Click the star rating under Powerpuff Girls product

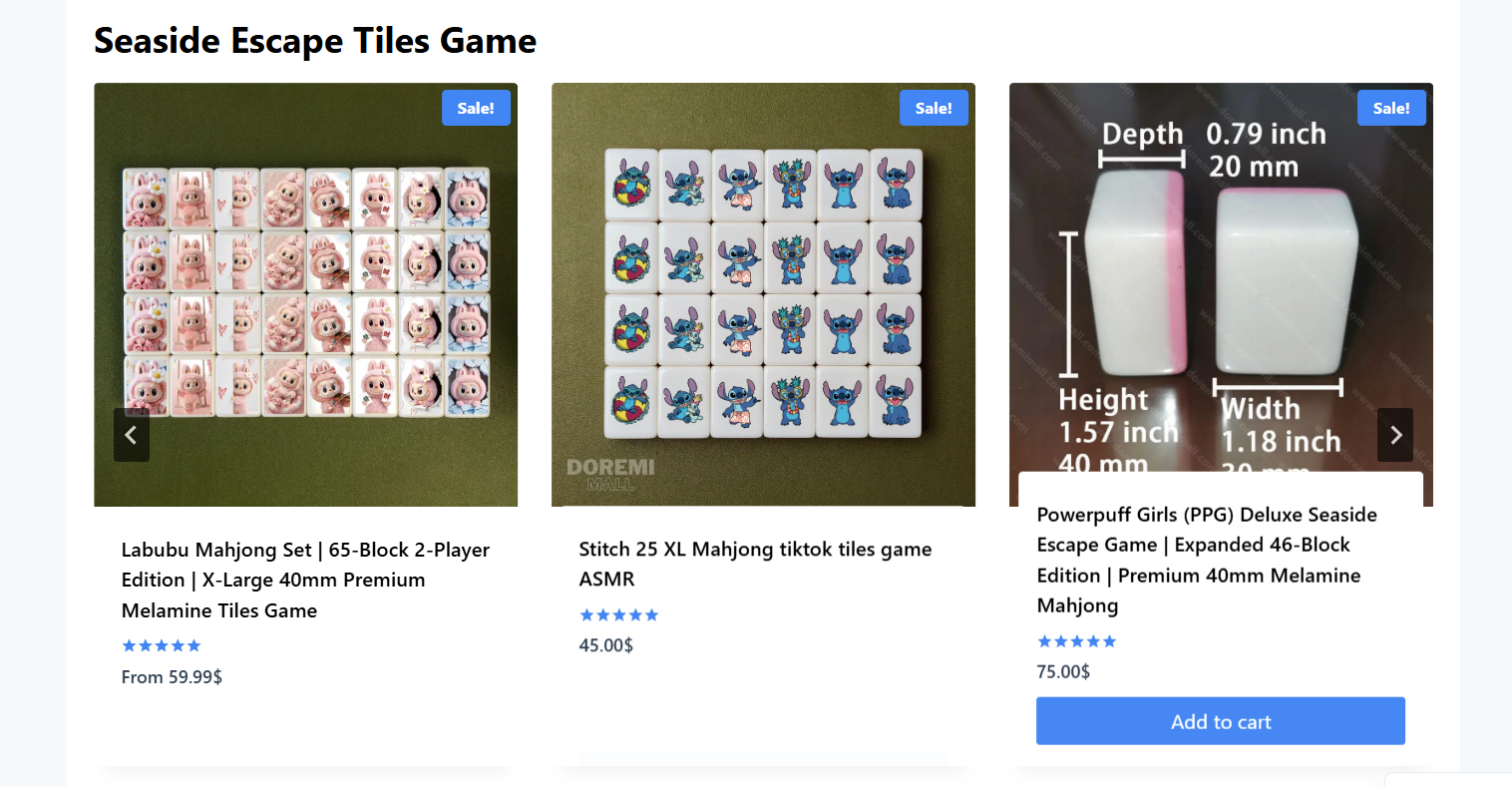coord(1077,641)
